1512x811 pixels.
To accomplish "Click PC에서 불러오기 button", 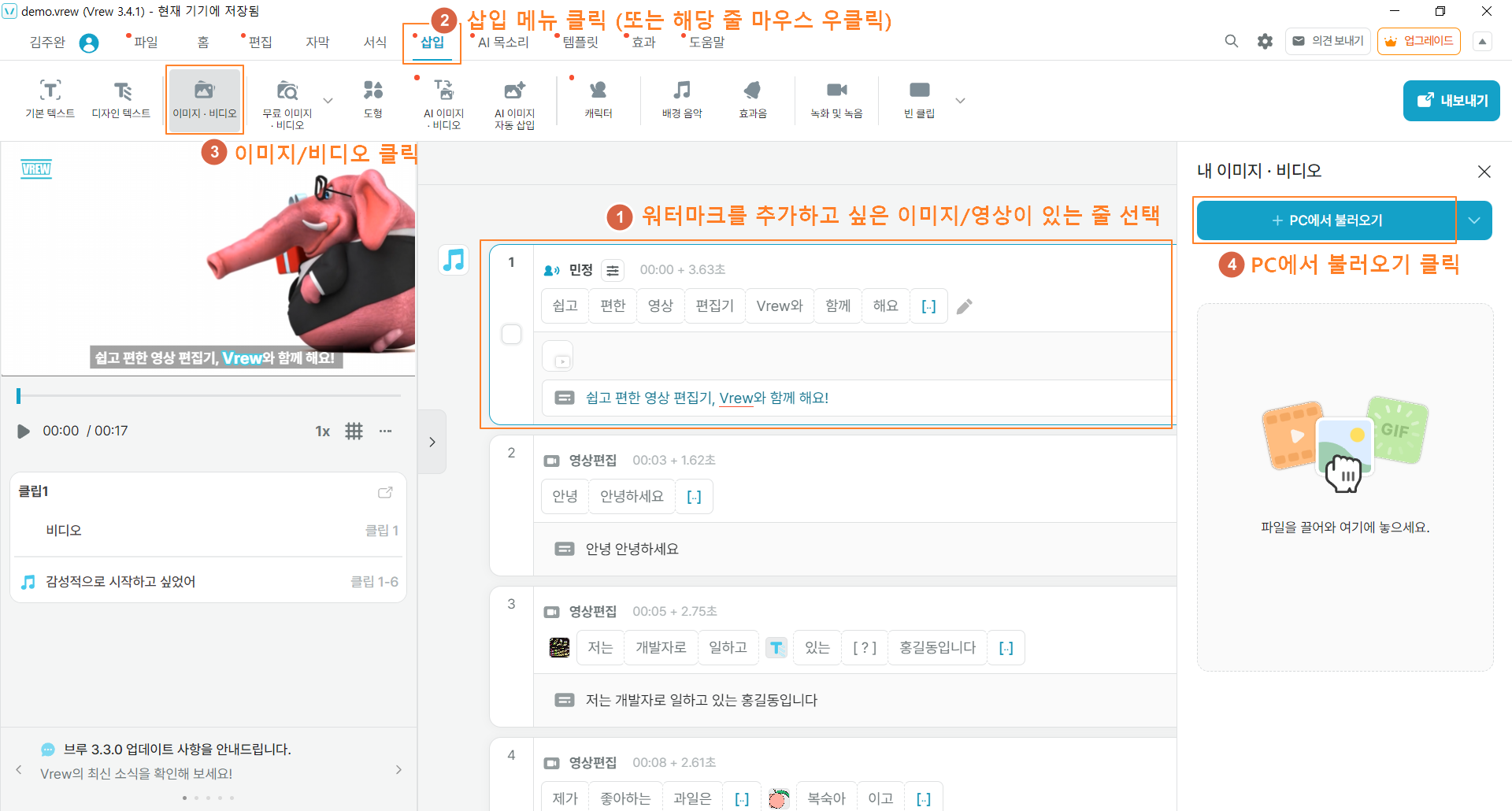I will (1326, 220).
